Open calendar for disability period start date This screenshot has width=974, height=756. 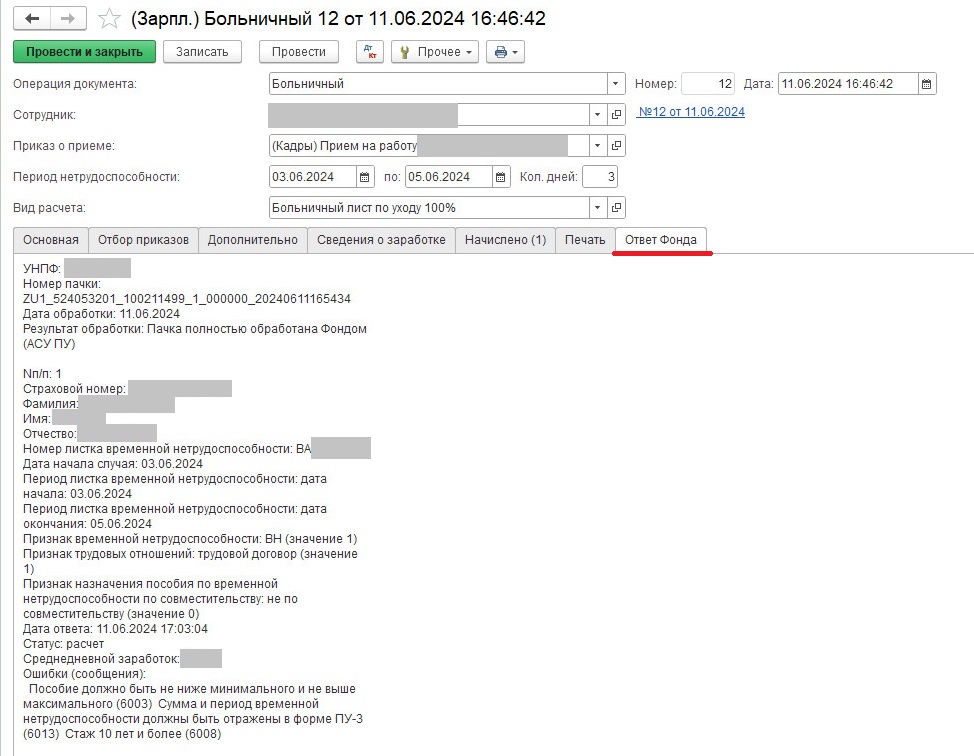coord(366,177)
